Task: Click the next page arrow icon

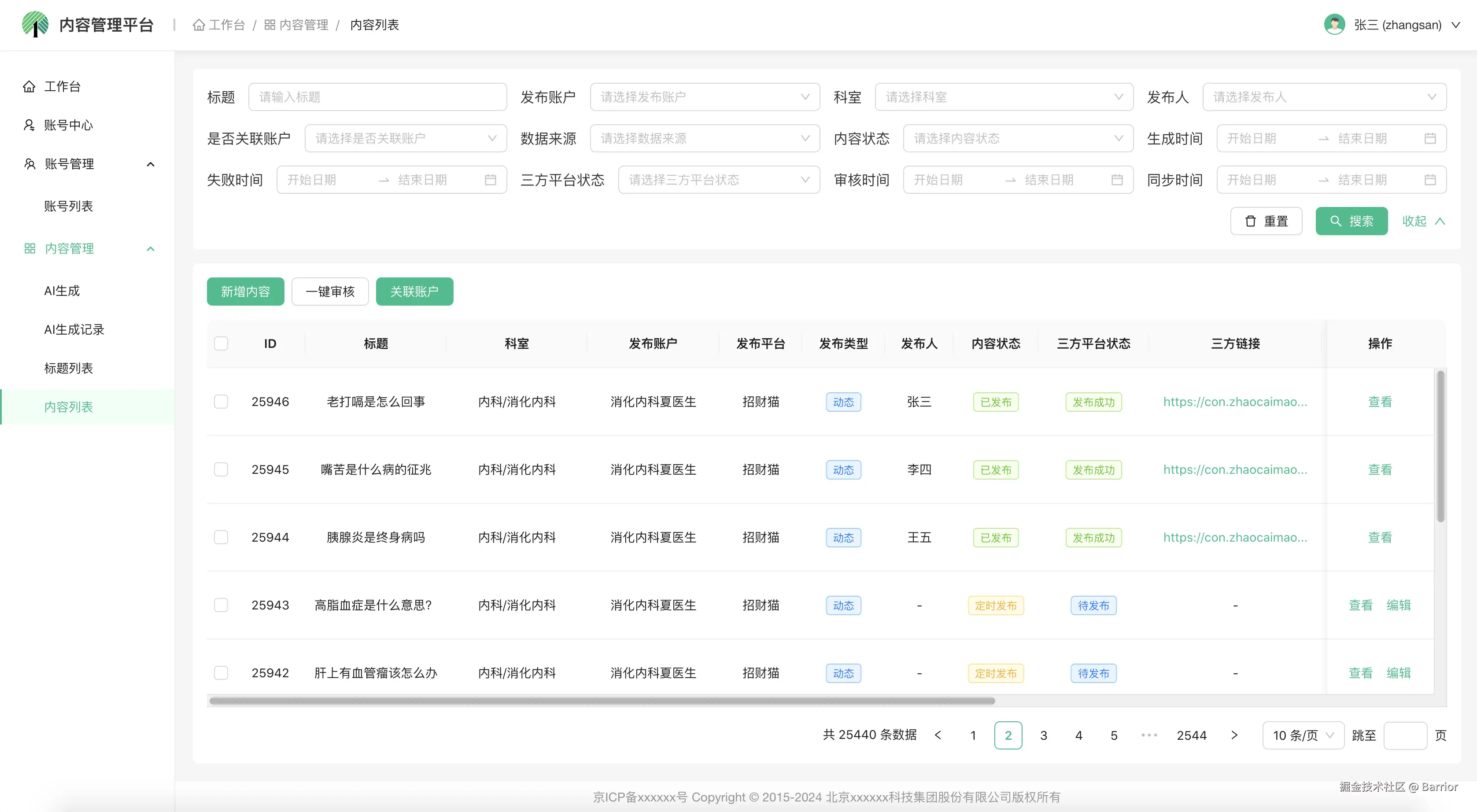Action: (x=1234, y=735)
